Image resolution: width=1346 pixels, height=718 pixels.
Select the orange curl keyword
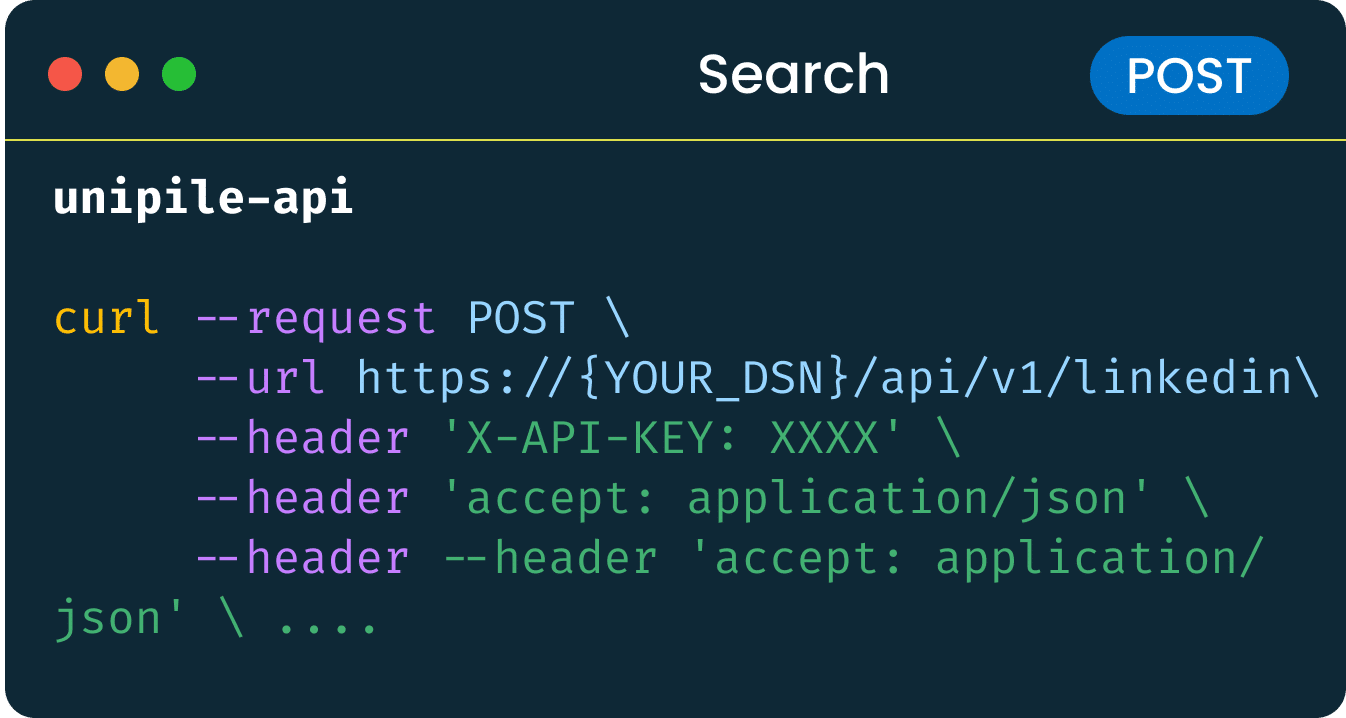(x=105, y=318)
